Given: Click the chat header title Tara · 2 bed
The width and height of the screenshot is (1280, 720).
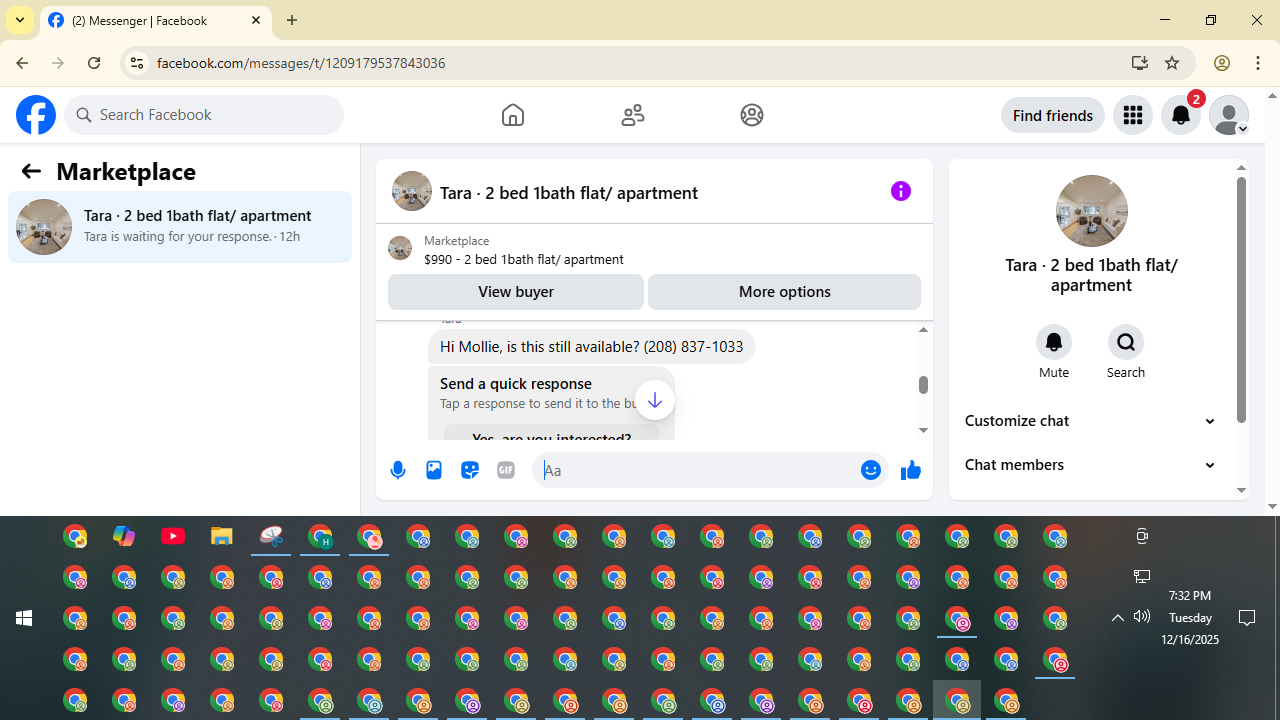Looking at the screenshot, I should click(569, 193).
